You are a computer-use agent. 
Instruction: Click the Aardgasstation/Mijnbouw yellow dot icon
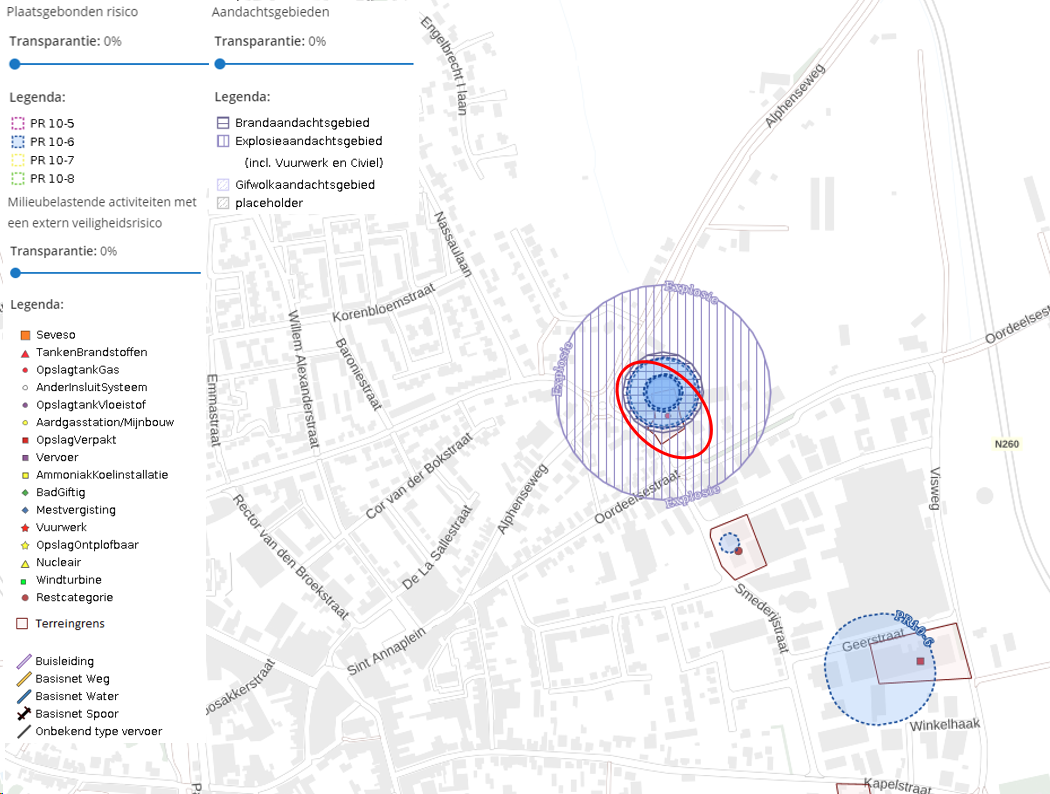25,422
